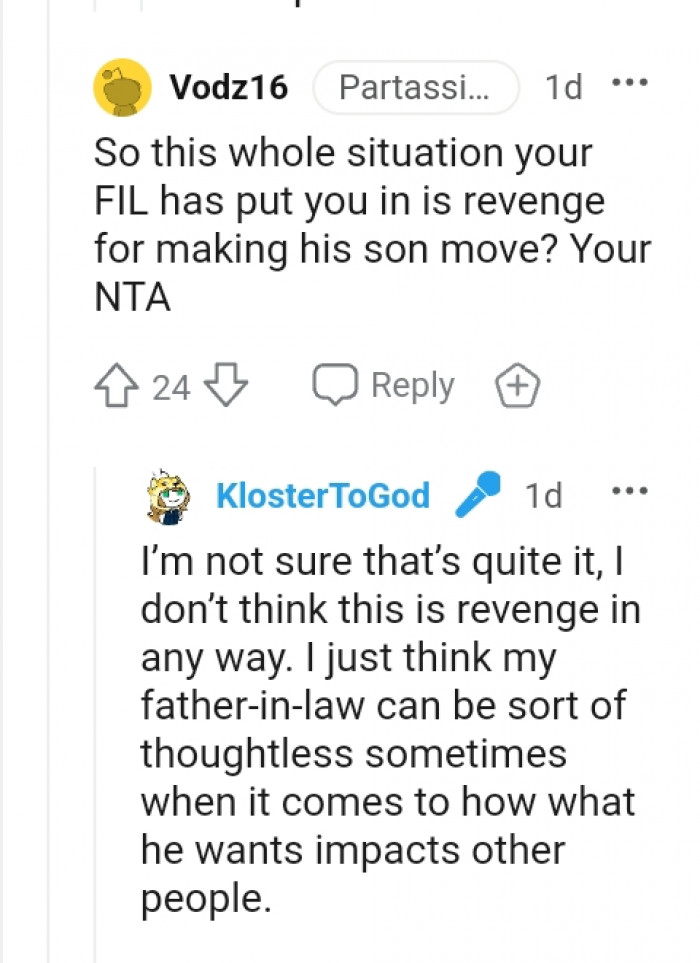Click Vodz16's alien Snoo avatar
Image resolution: width=700 pixels, height=963 pixels.
click(120, 86)
